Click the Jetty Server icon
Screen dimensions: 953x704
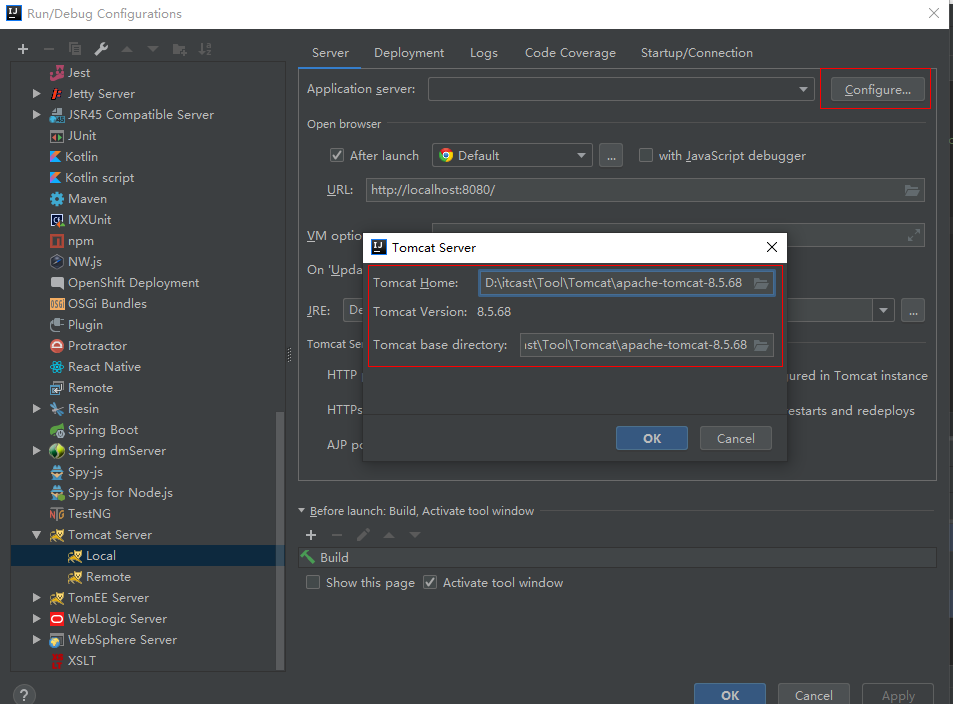click(x=57, y=94)
